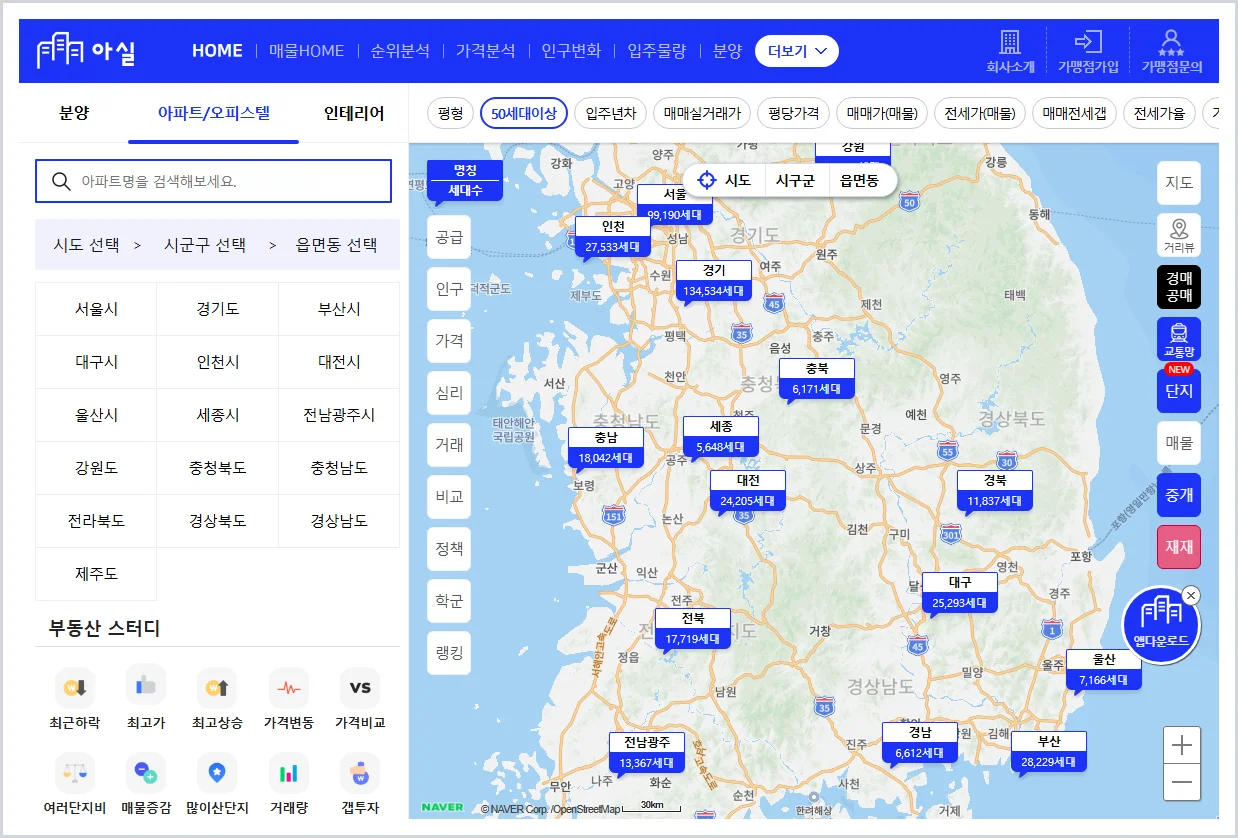1238x838 pixels.
Task: Open the 전세가(매물) filter
Action: click(x=980, y=113)
